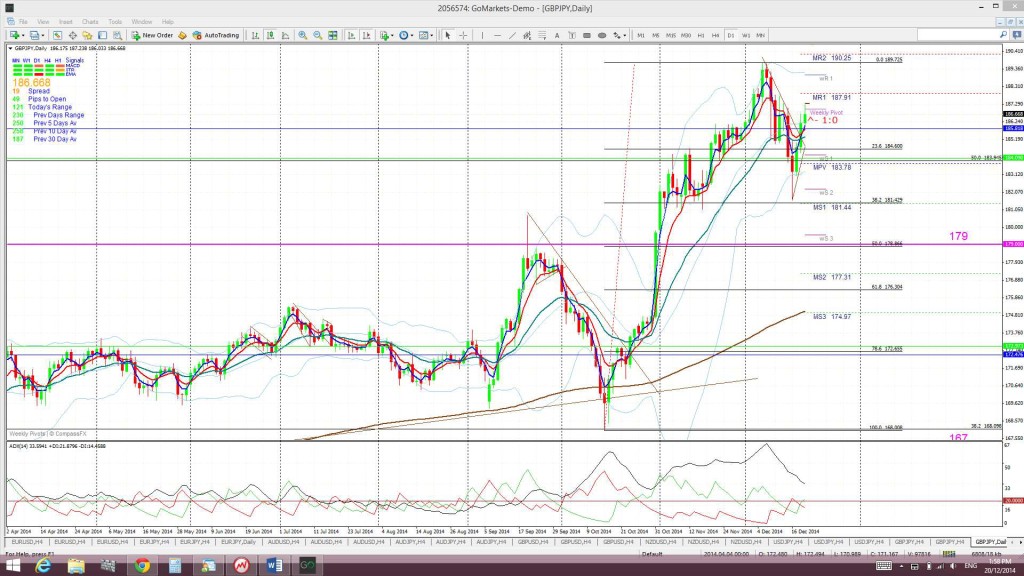Open a new chart from toolbar
This screenshot has width=1024, height=576.
click(x=13, y=35)
